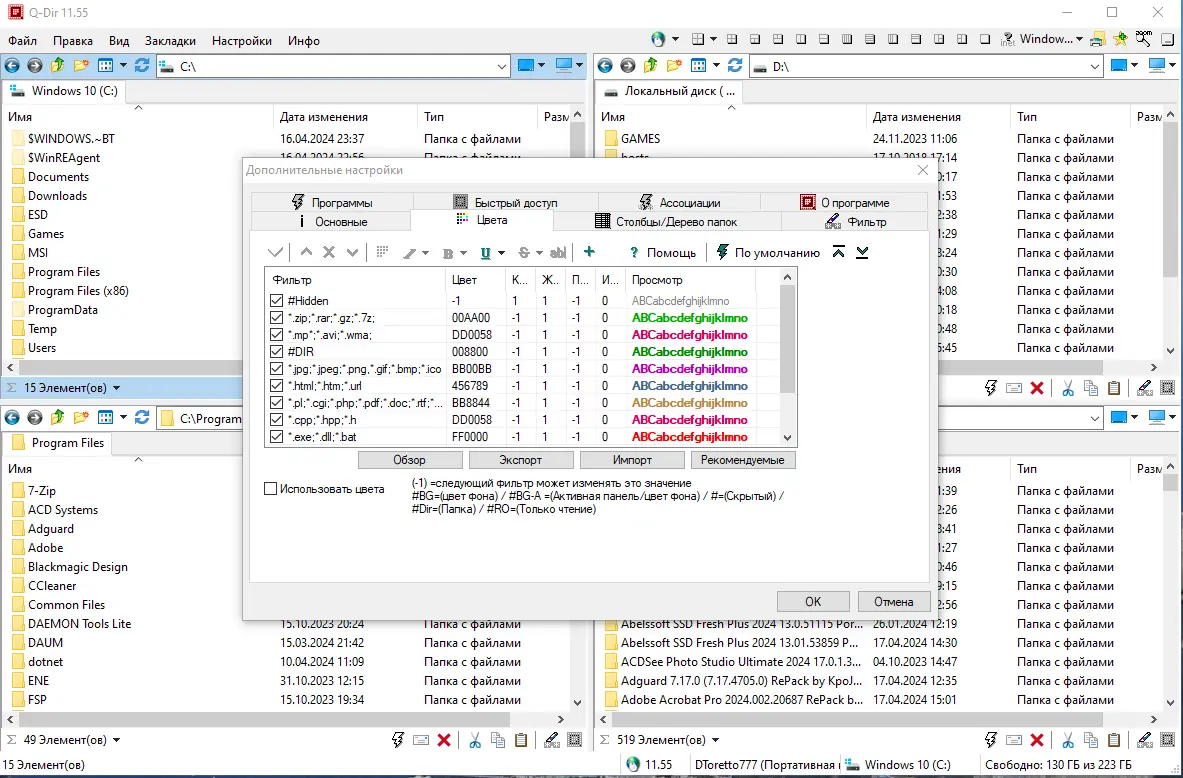Click the delete filter X icon
This screenshot has height=778, width=1183.
329,252
